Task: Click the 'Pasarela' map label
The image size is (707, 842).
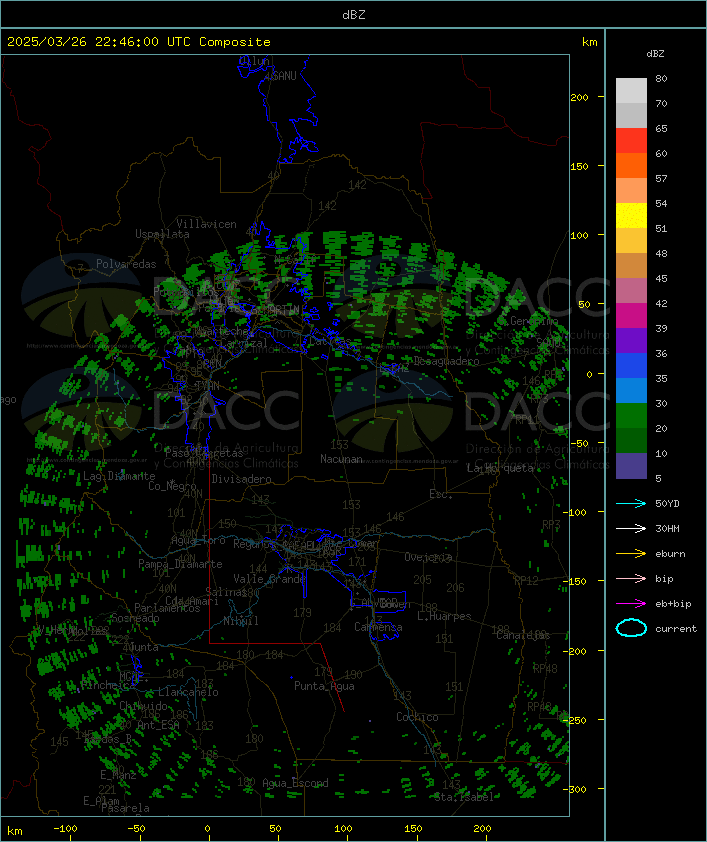Action: 125,808
